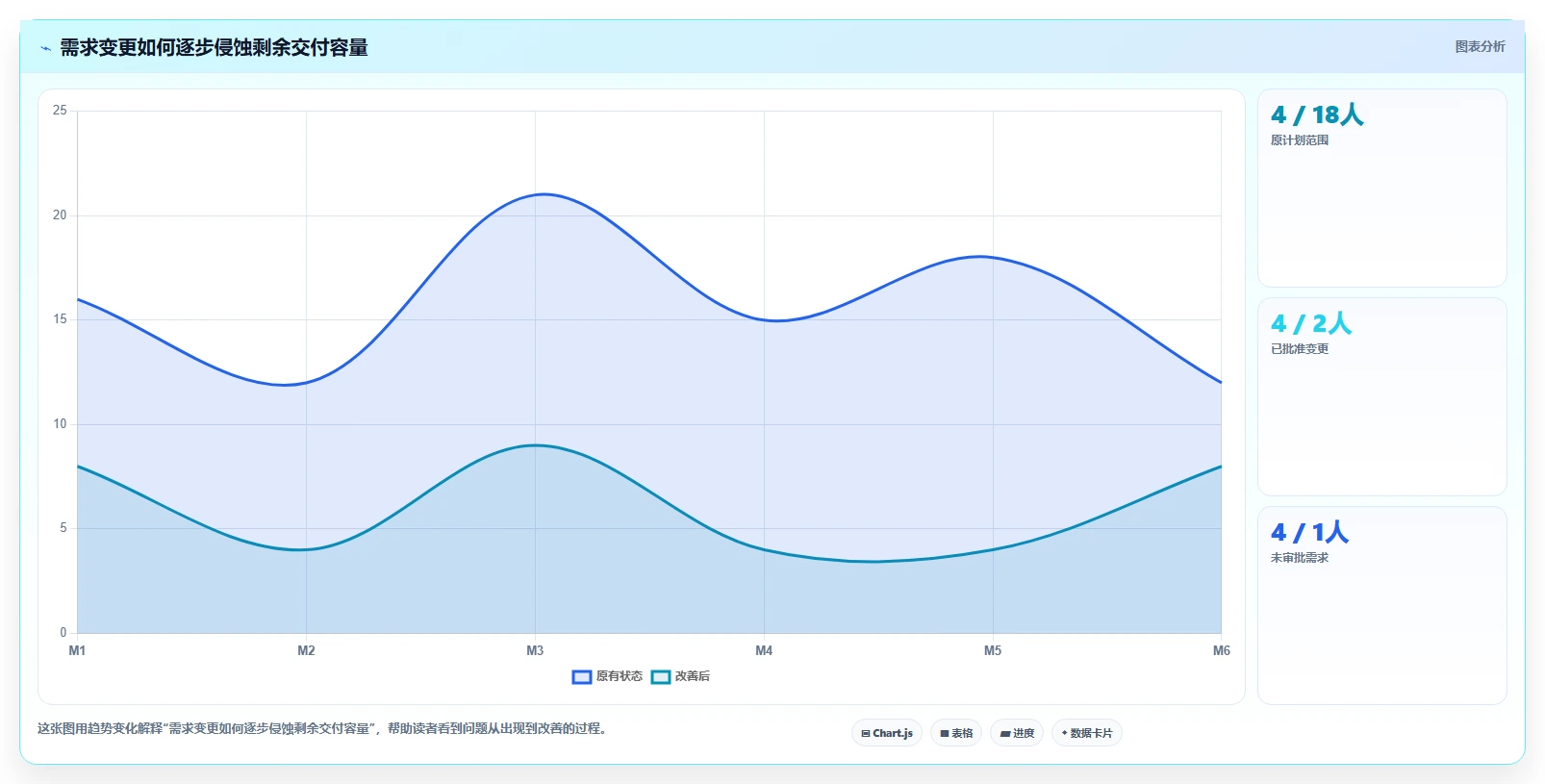Image resolution: width=1545 pixels, height=784 pixels.
Task: Click the teal 改善后 legend color box
Action: 661,677
